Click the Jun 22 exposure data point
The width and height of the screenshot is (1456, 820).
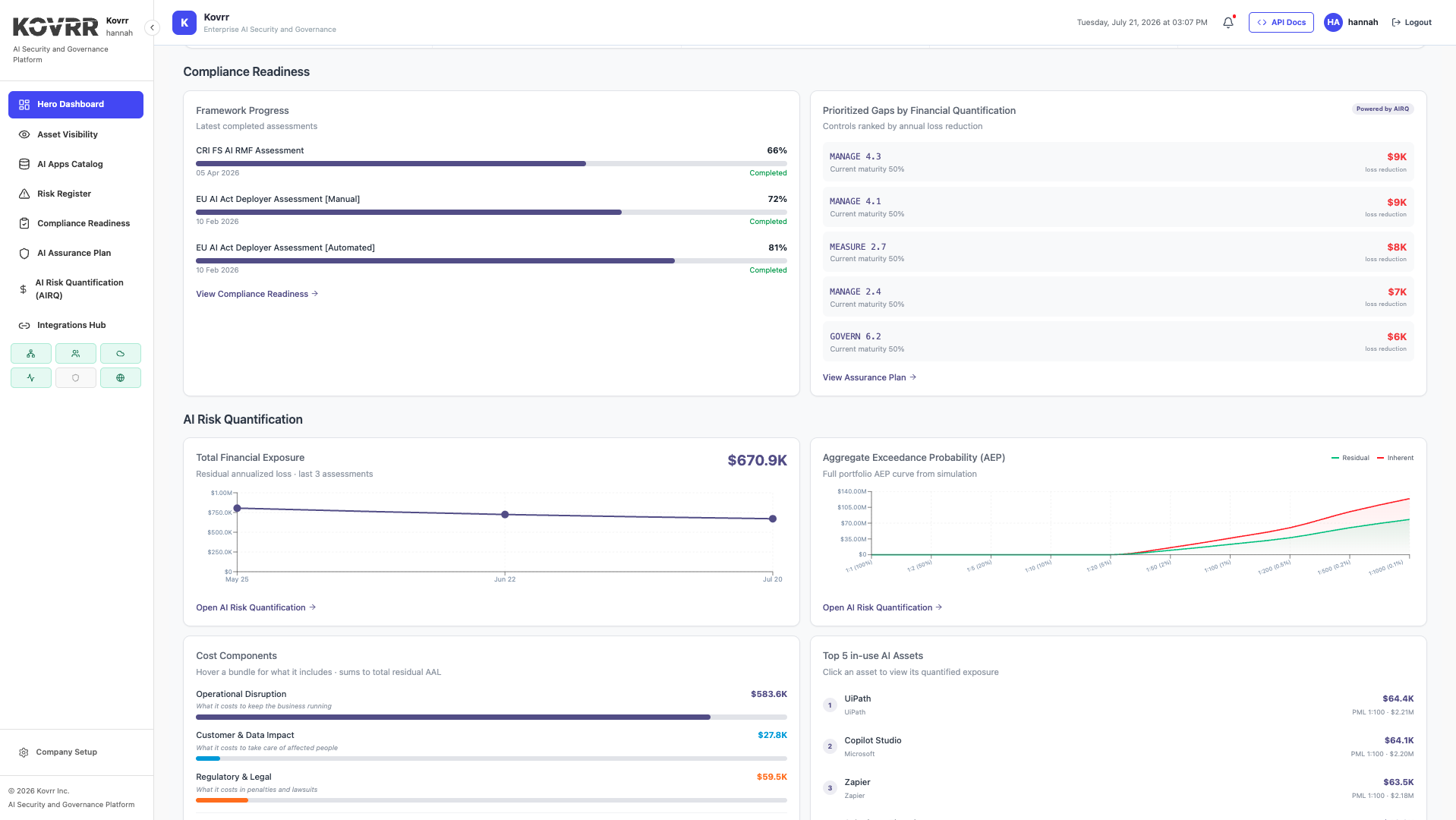pyautogui.click(x=505, y=515)
